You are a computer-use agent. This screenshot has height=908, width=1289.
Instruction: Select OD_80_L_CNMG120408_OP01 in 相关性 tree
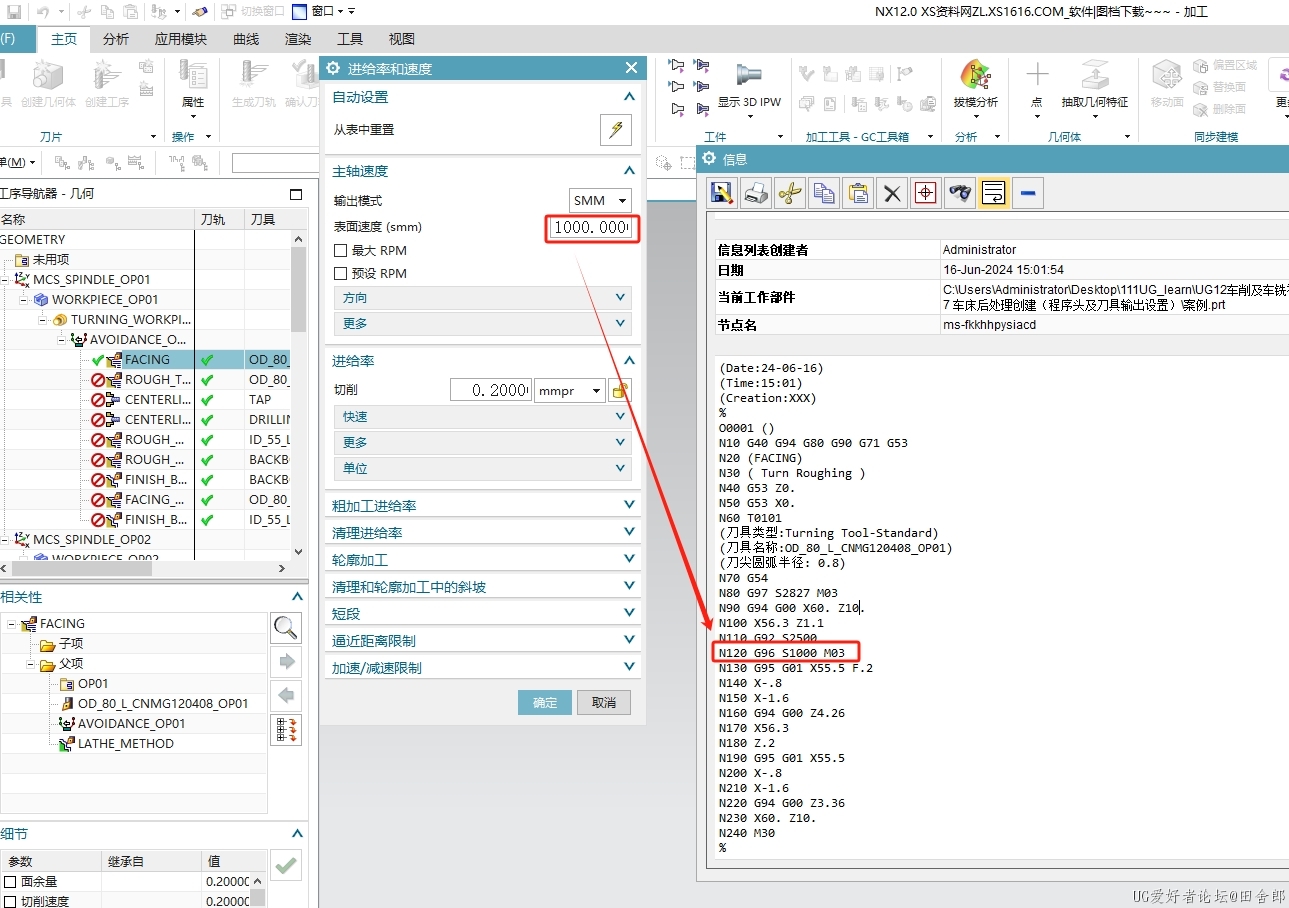click(163, 704)
